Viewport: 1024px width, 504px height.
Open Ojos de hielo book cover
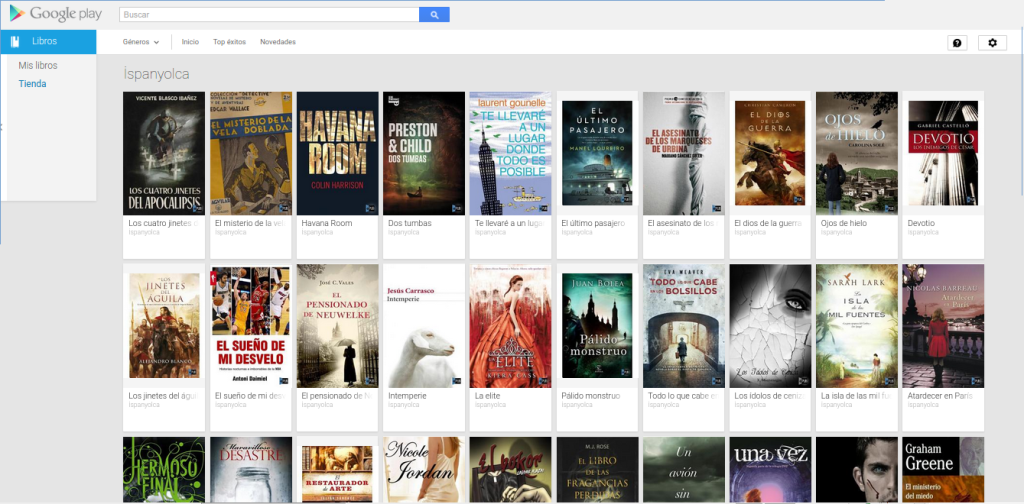857,153
